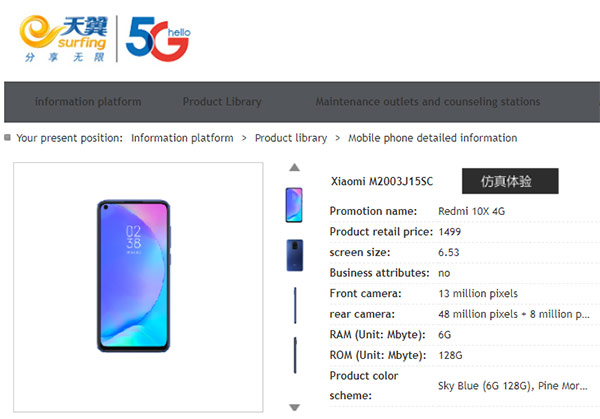Click Mobile phone detailed information breadcrumb
Image resolution: width=600 pixels, height=419 pixels.
[x=432, y=138]
